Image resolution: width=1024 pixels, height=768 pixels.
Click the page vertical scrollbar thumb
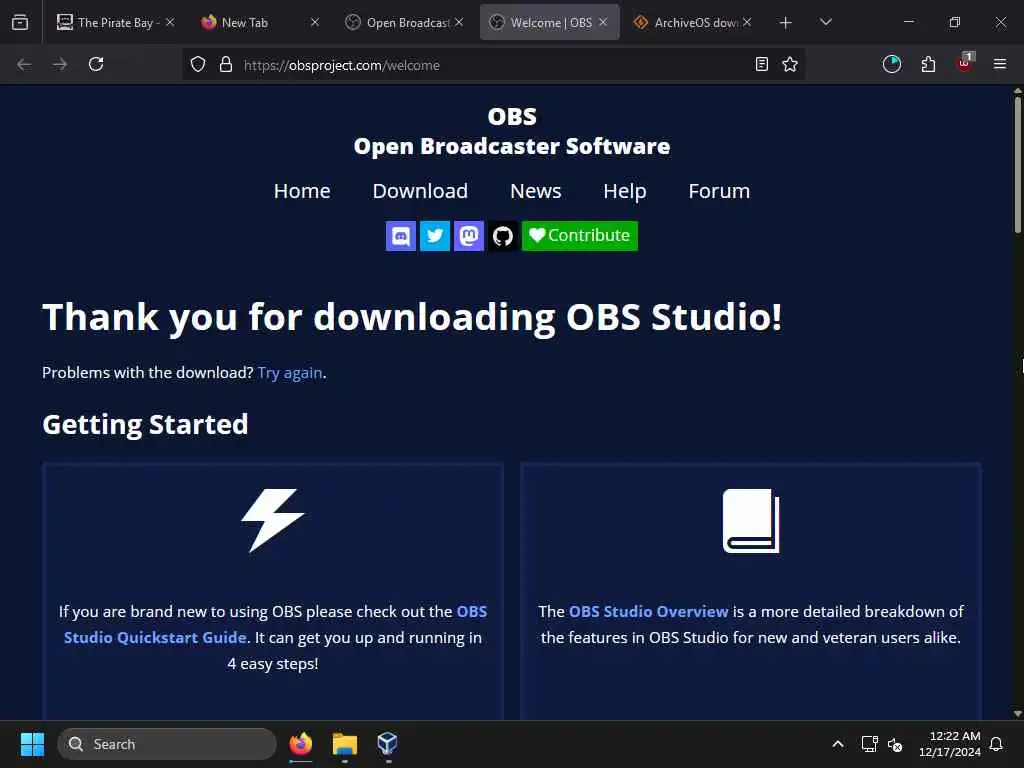click(x=1017, y=164)
